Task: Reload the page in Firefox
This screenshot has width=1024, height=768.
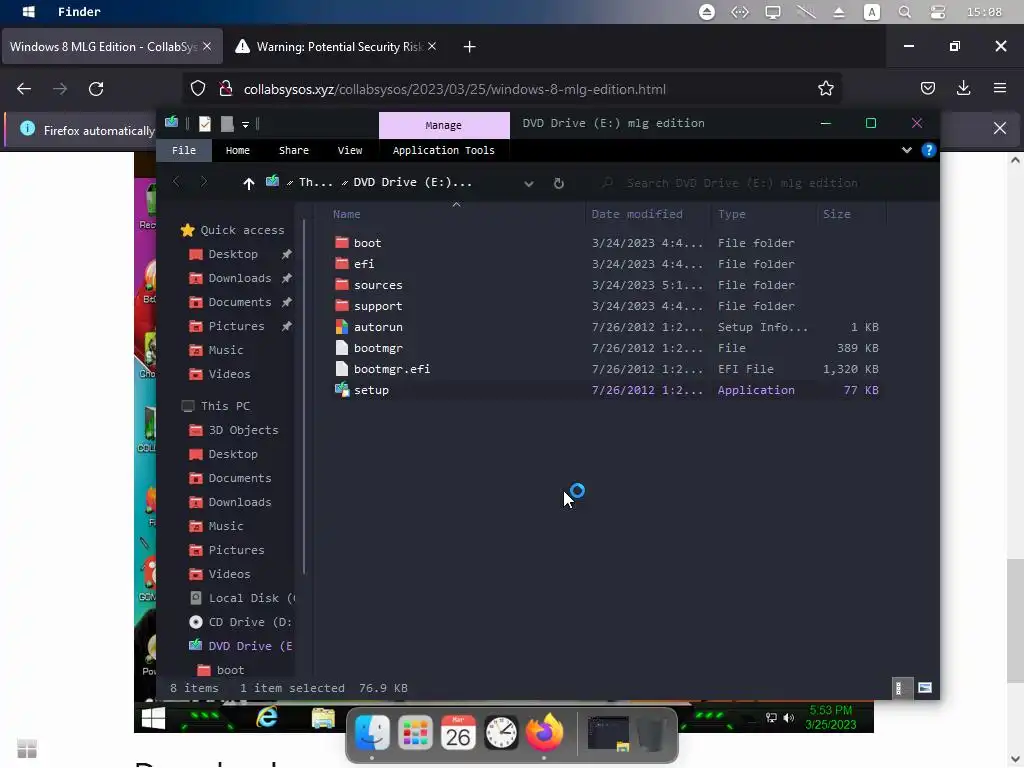Action: click(96, 89)
